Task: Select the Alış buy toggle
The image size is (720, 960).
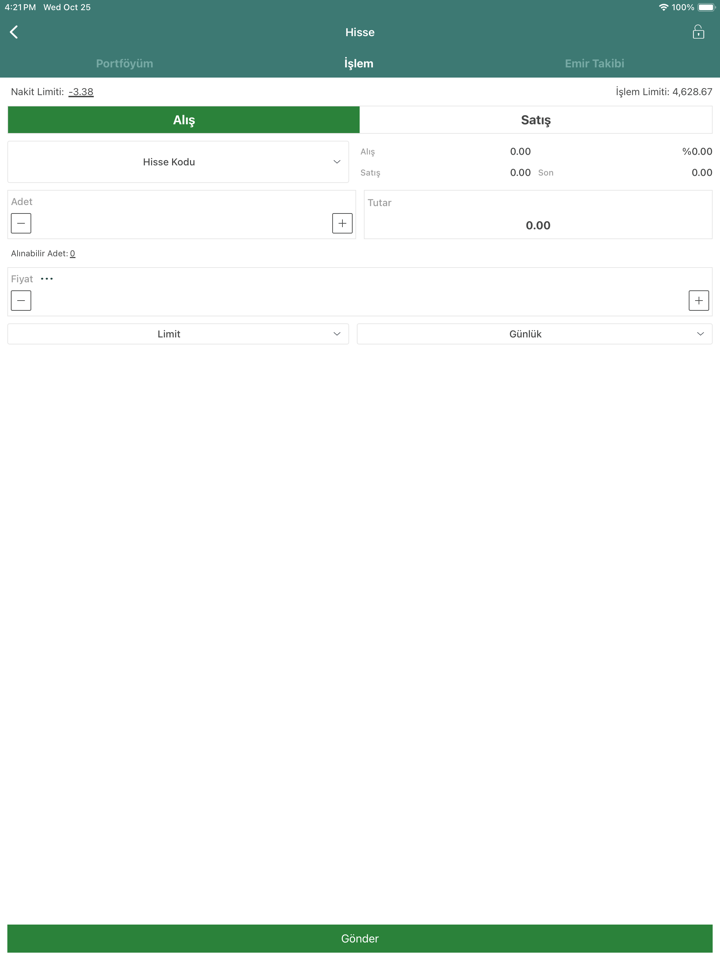Action: [184, 120]
